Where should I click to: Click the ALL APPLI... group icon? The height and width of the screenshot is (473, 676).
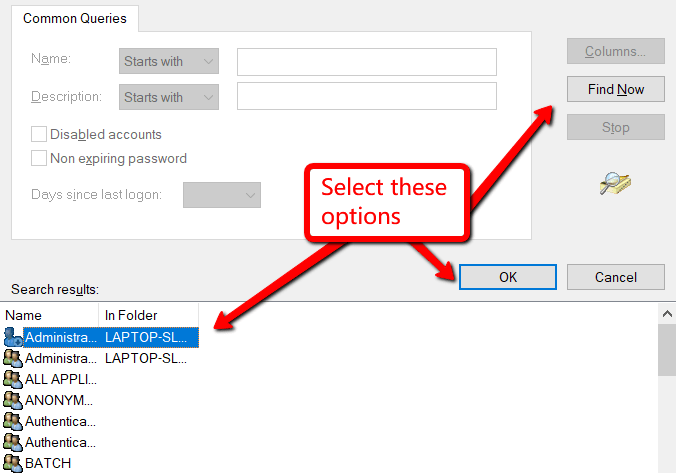click(x=12, y=379)
